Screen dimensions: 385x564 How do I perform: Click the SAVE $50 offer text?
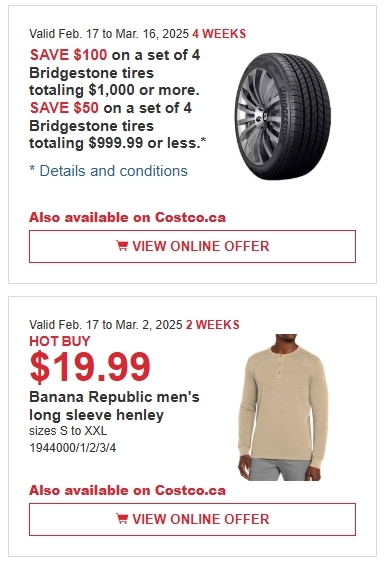coord(64,108)
